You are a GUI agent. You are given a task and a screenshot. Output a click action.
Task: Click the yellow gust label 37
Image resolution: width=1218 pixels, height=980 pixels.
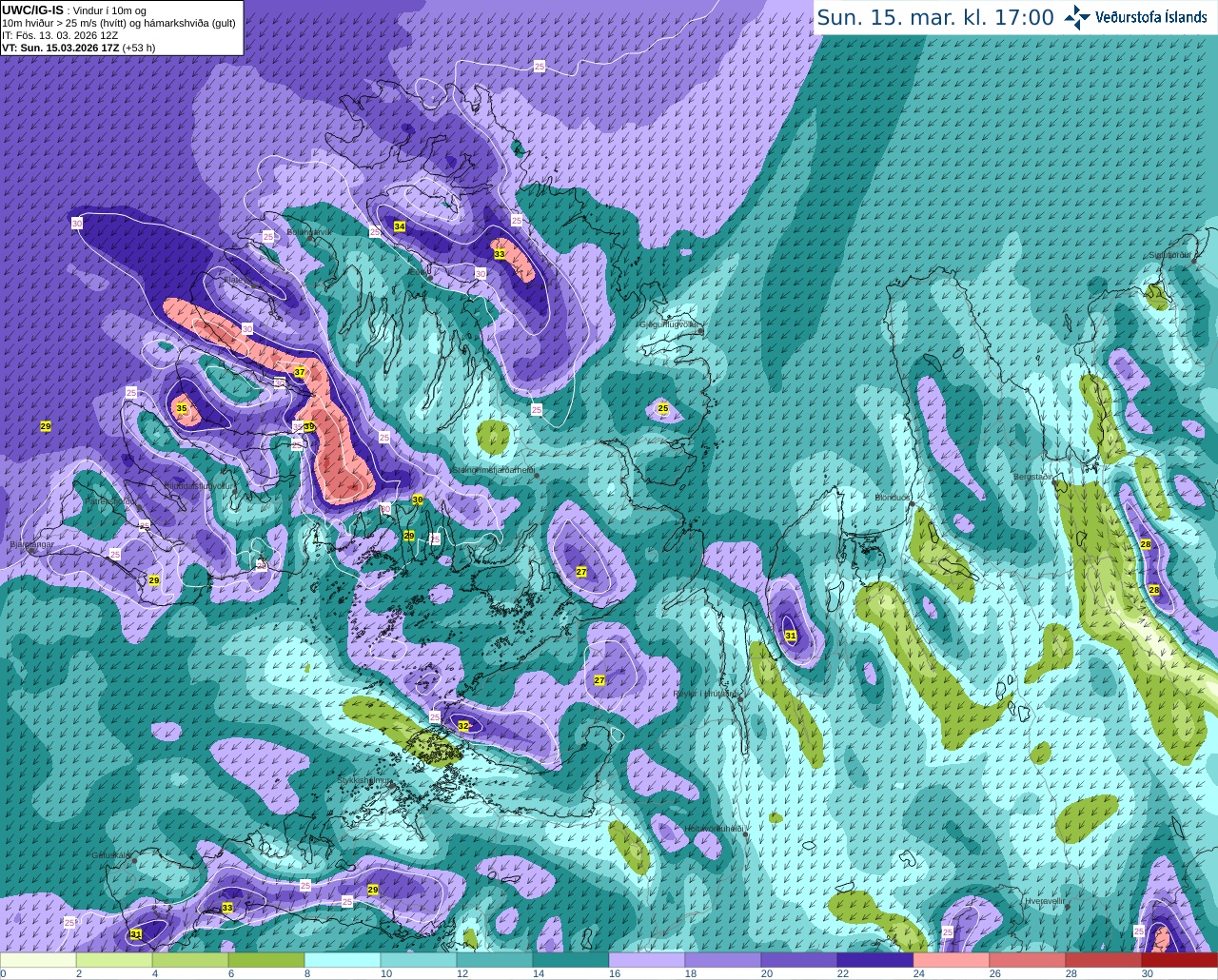tap(300, 372)
